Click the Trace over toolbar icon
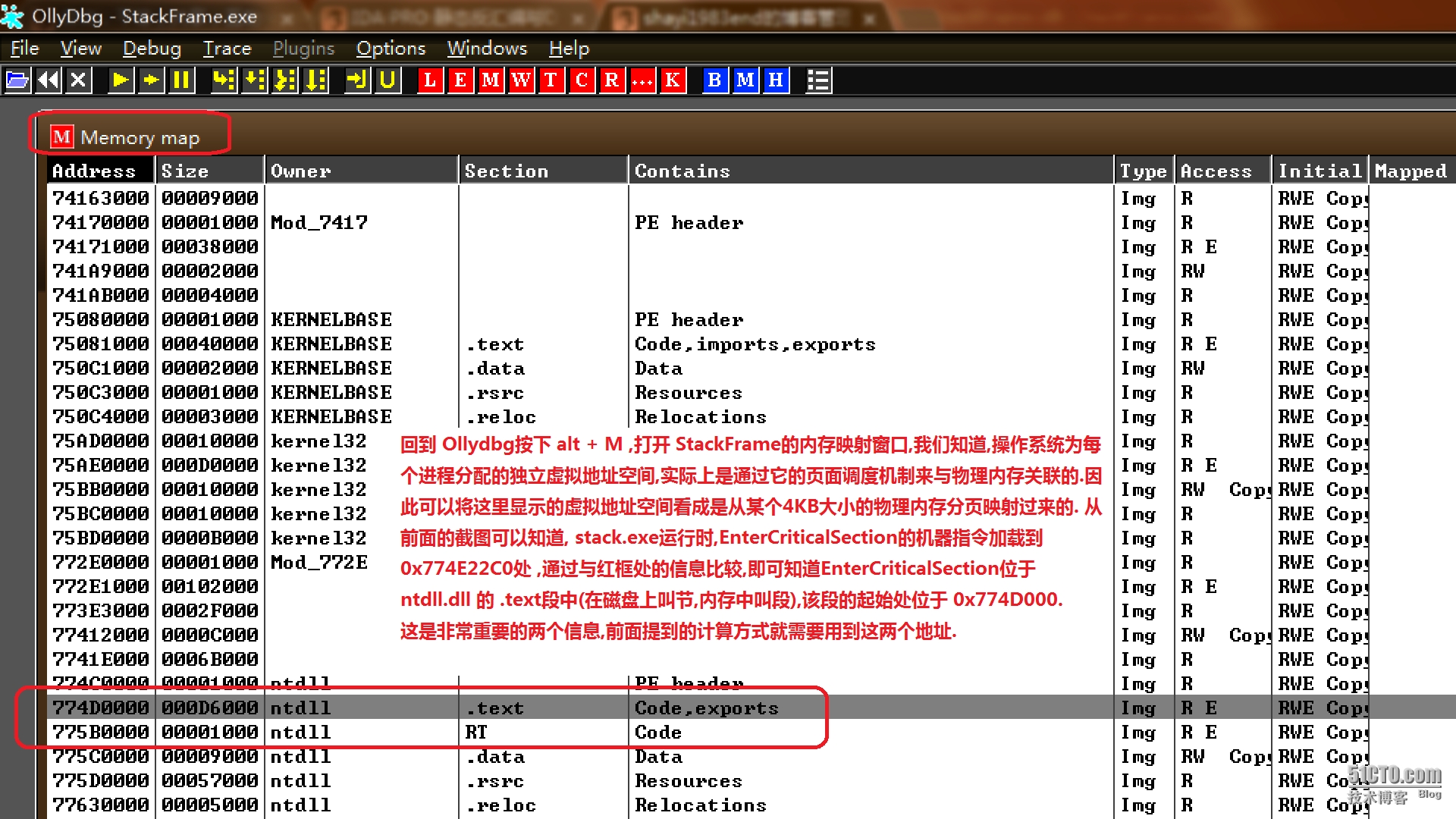The image size is (1456, 819). point(315,80)
